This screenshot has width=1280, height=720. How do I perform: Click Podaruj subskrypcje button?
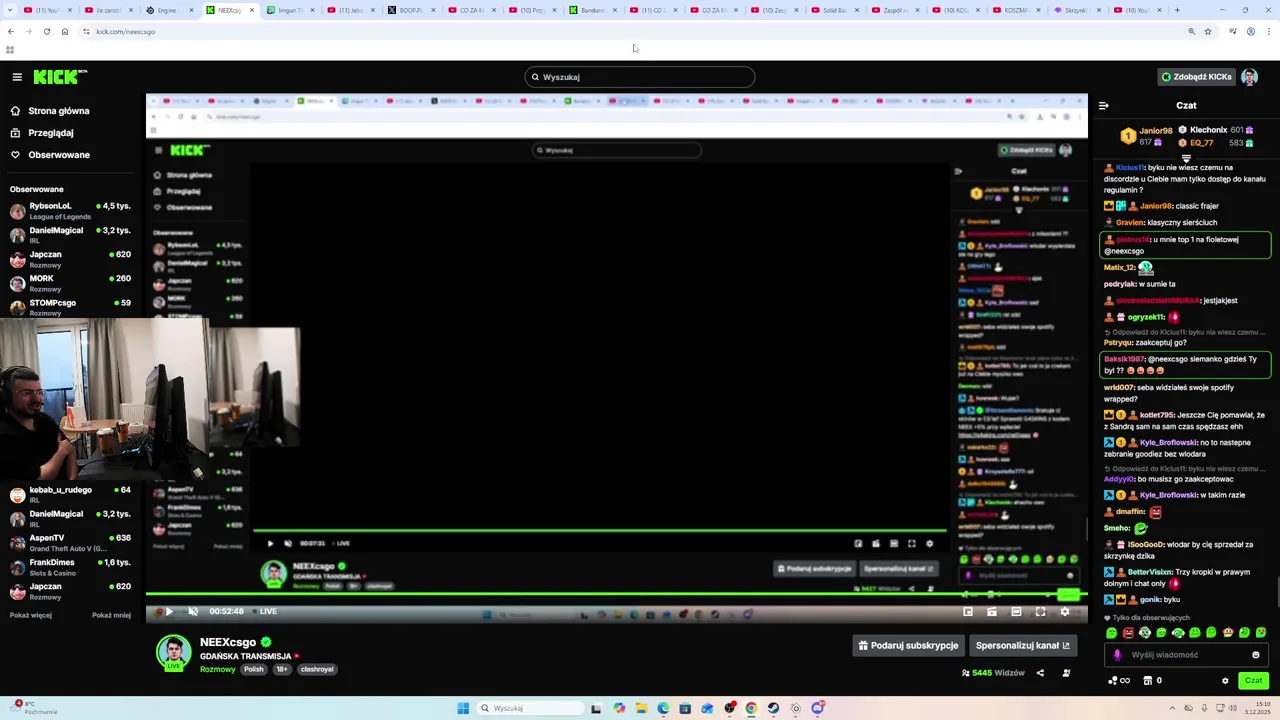click(909, 646)
